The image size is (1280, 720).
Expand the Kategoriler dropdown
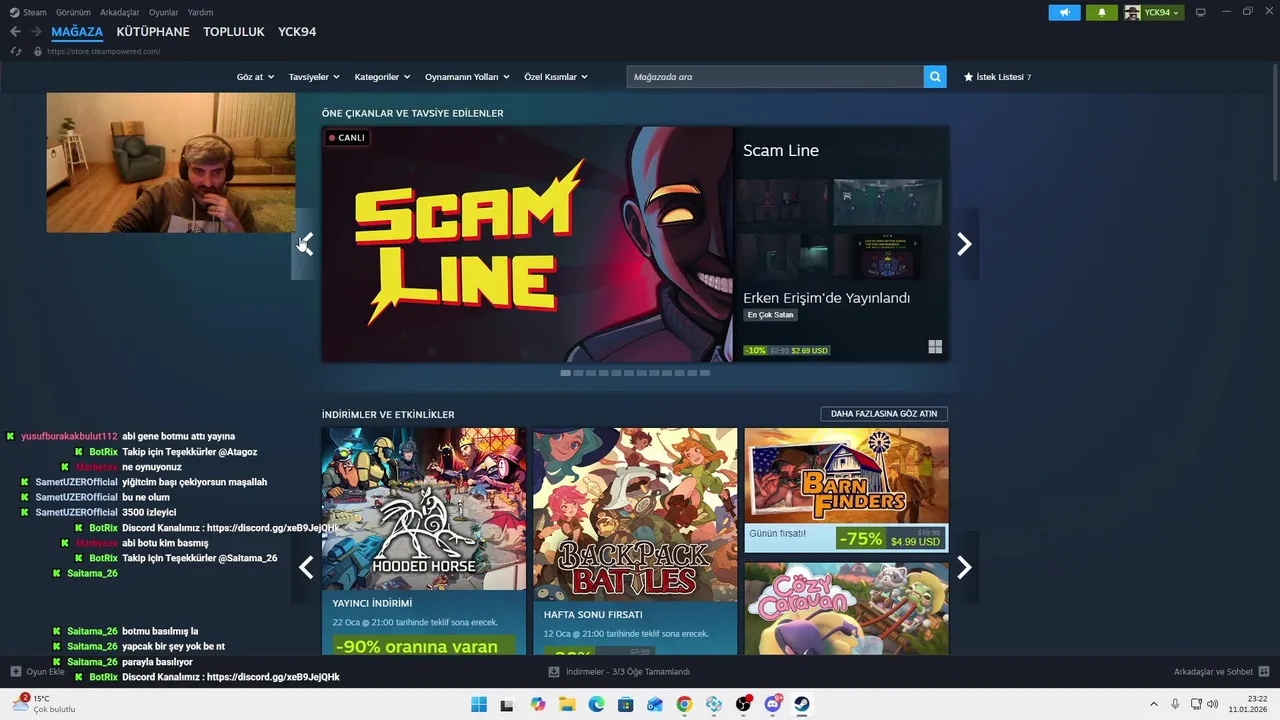click(x=382, y=77)
